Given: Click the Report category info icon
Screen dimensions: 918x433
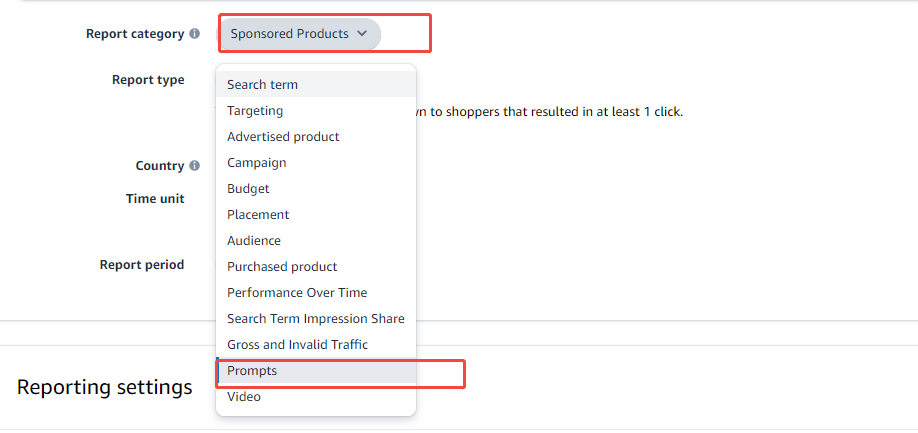Looking at the screenshot, I should pos(195,34).
